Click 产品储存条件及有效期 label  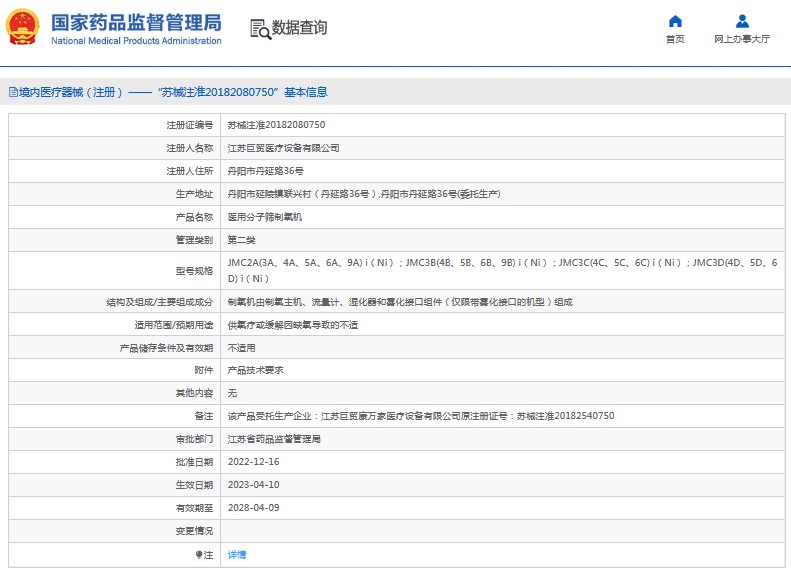click(166, 348)
